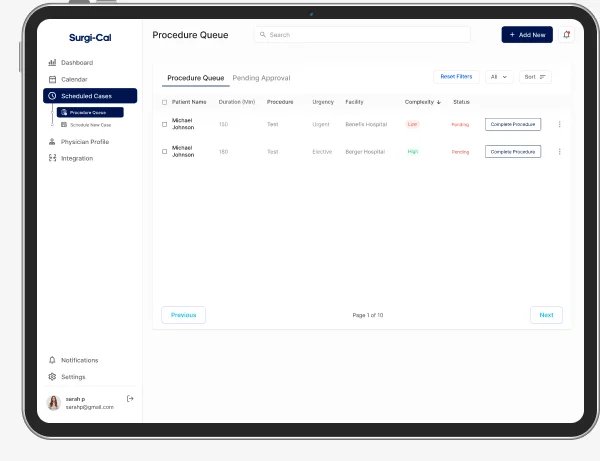Viewport: 600px width, 461px height.
Task: Open Schedule New Case in sidebar
Action: (x=86, y=125)
